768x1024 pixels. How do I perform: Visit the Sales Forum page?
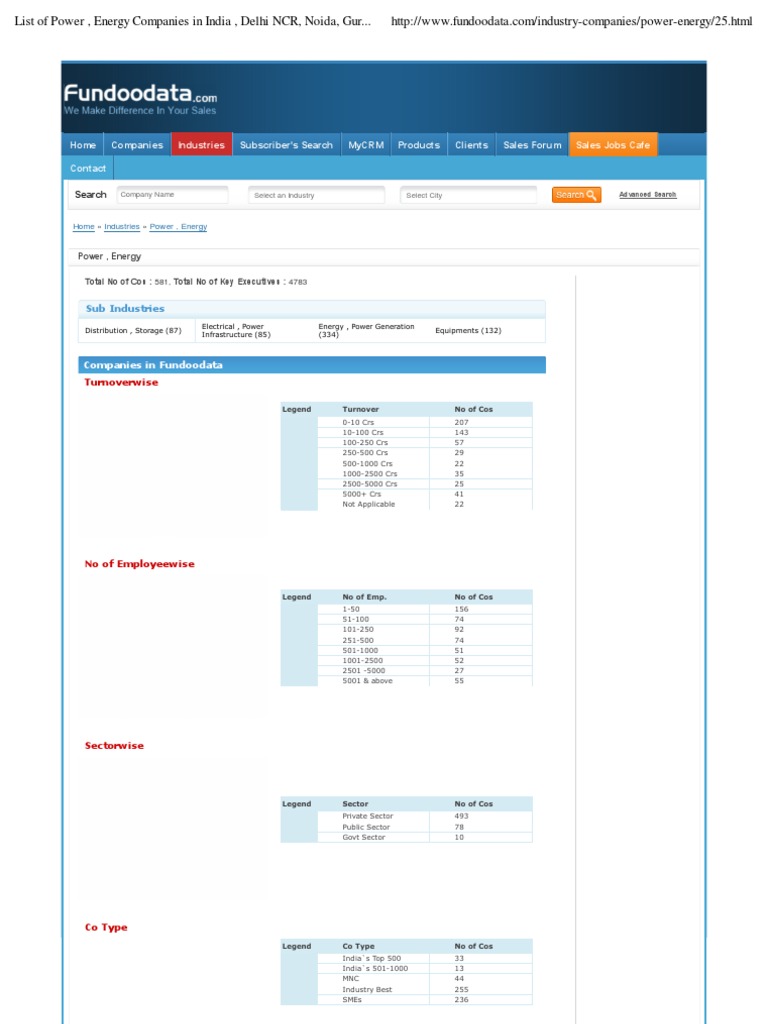(x=532, y=145)
